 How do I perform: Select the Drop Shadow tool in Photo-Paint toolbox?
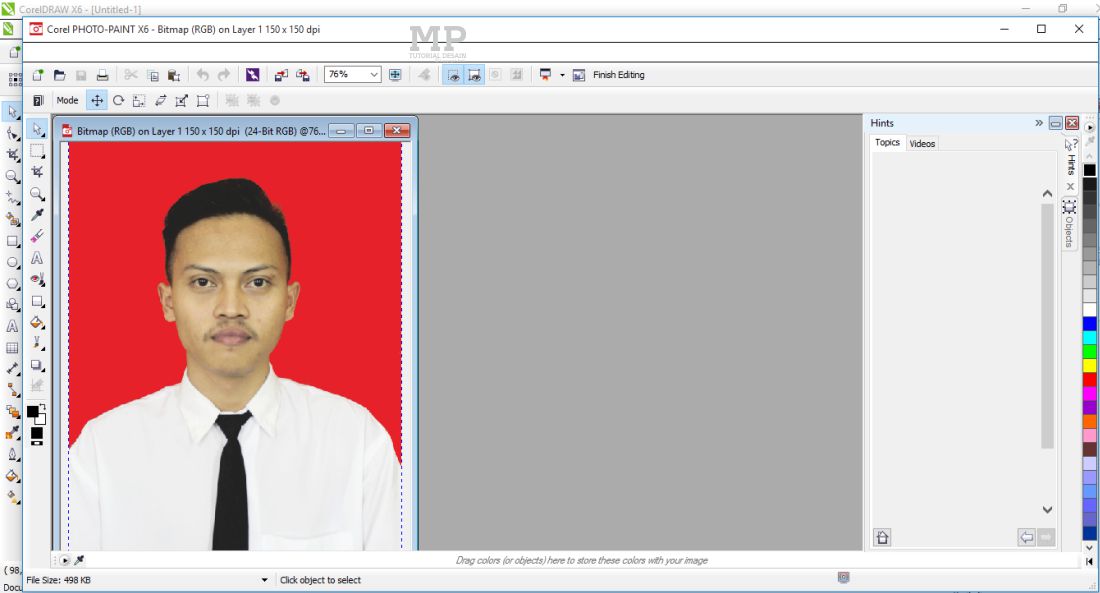tap(37, 366)
